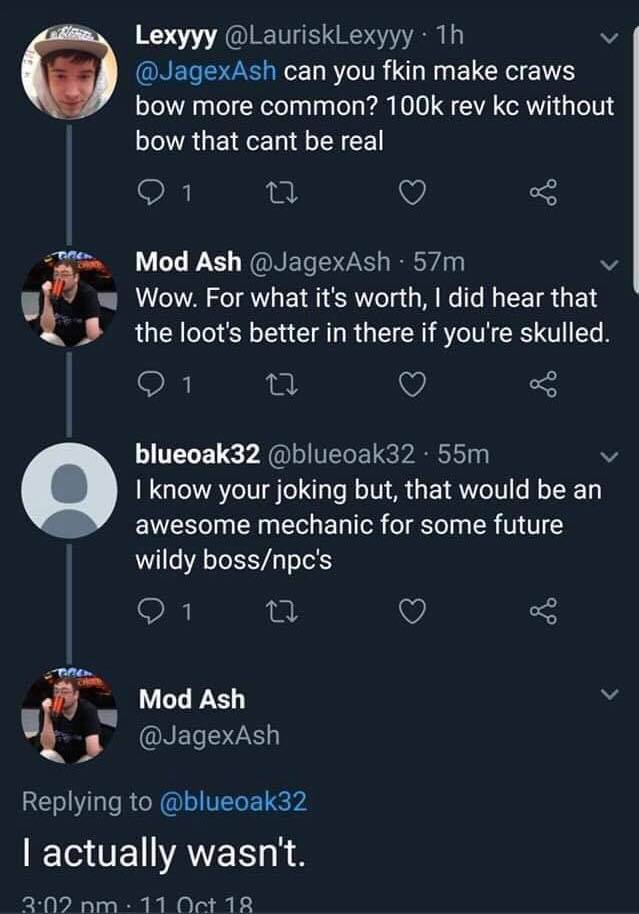Like Lexyyy's tweet with heart icon
The height and width of the screenshot is (914, 639).
[412, 192]
